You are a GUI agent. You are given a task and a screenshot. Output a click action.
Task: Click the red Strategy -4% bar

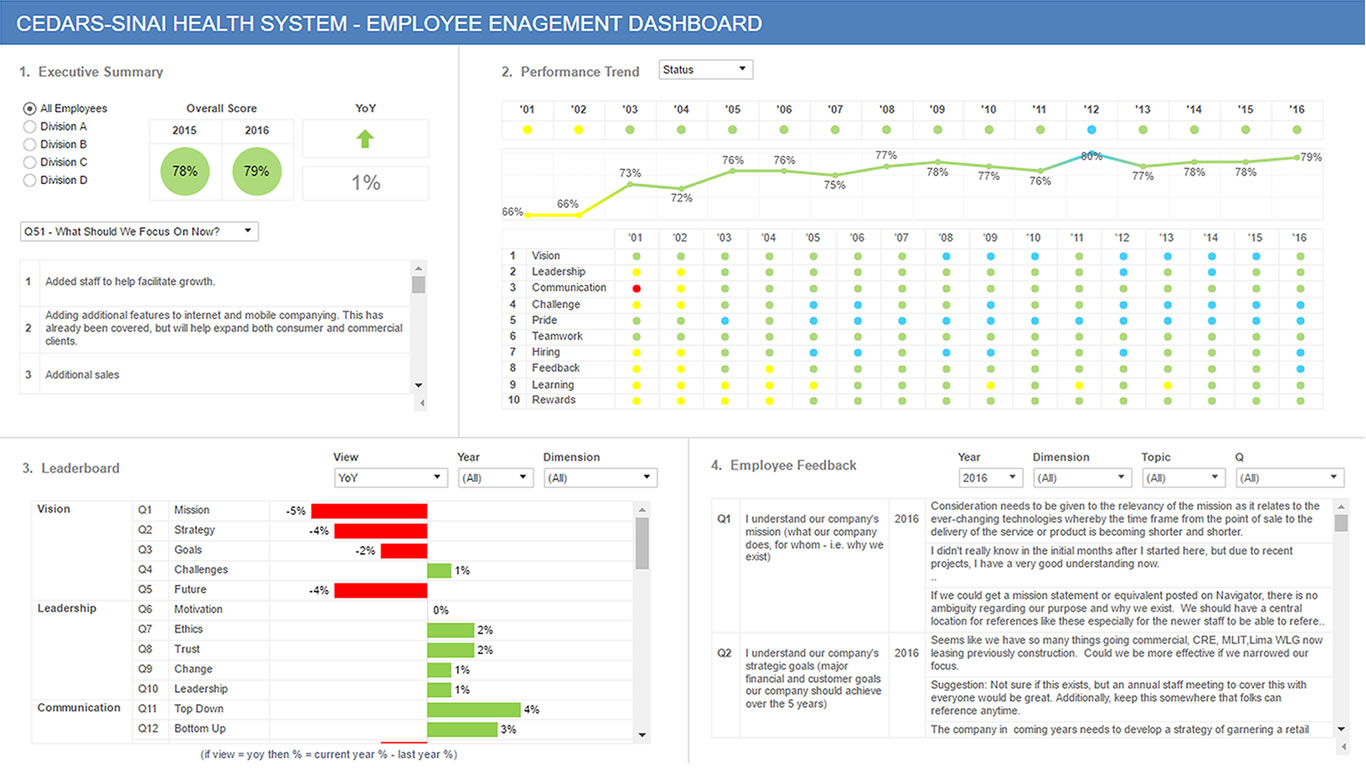pos(380,530)
